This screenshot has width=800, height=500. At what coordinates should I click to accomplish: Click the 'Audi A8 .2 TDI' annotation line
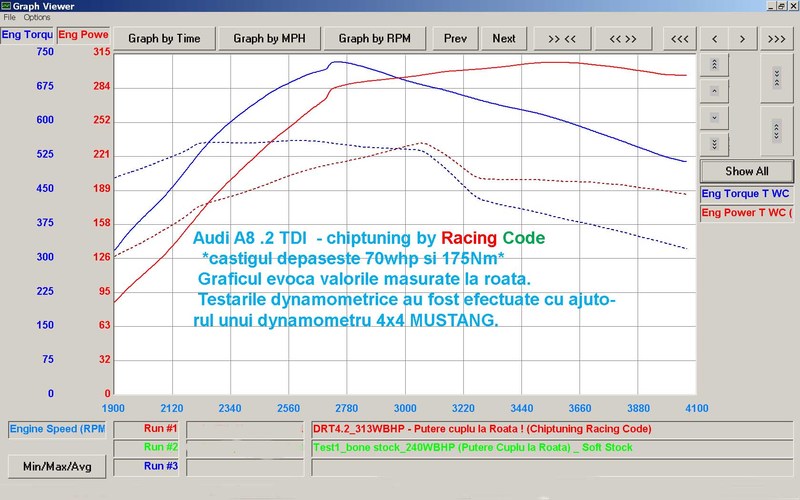click(369, 238)
